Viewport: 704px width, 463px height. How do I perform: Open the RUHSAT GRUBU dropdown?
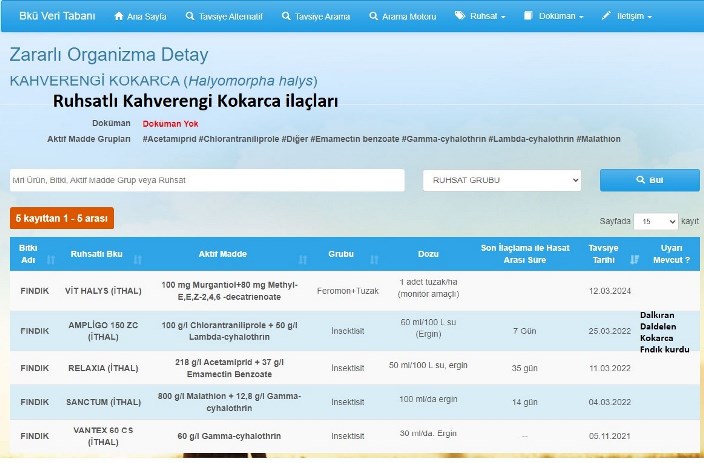click(x=501, y=180)
